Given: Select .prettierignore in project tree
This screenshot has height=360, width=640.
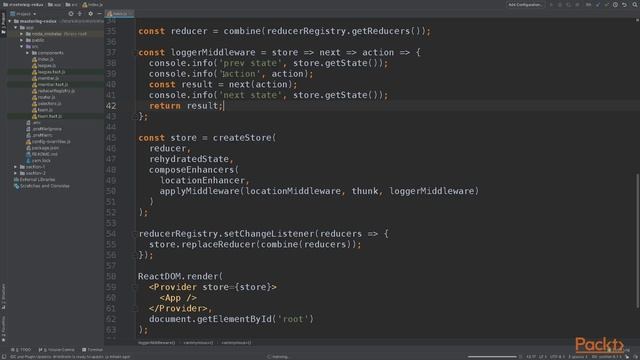Looking at the screenshot, I should tap(47, 129).
